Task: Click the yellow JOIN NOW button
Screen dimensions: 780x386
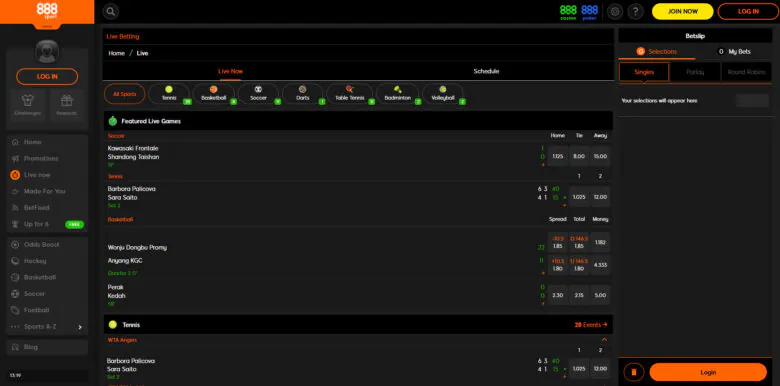Action: pyautogui.click(x=682, y=11)
